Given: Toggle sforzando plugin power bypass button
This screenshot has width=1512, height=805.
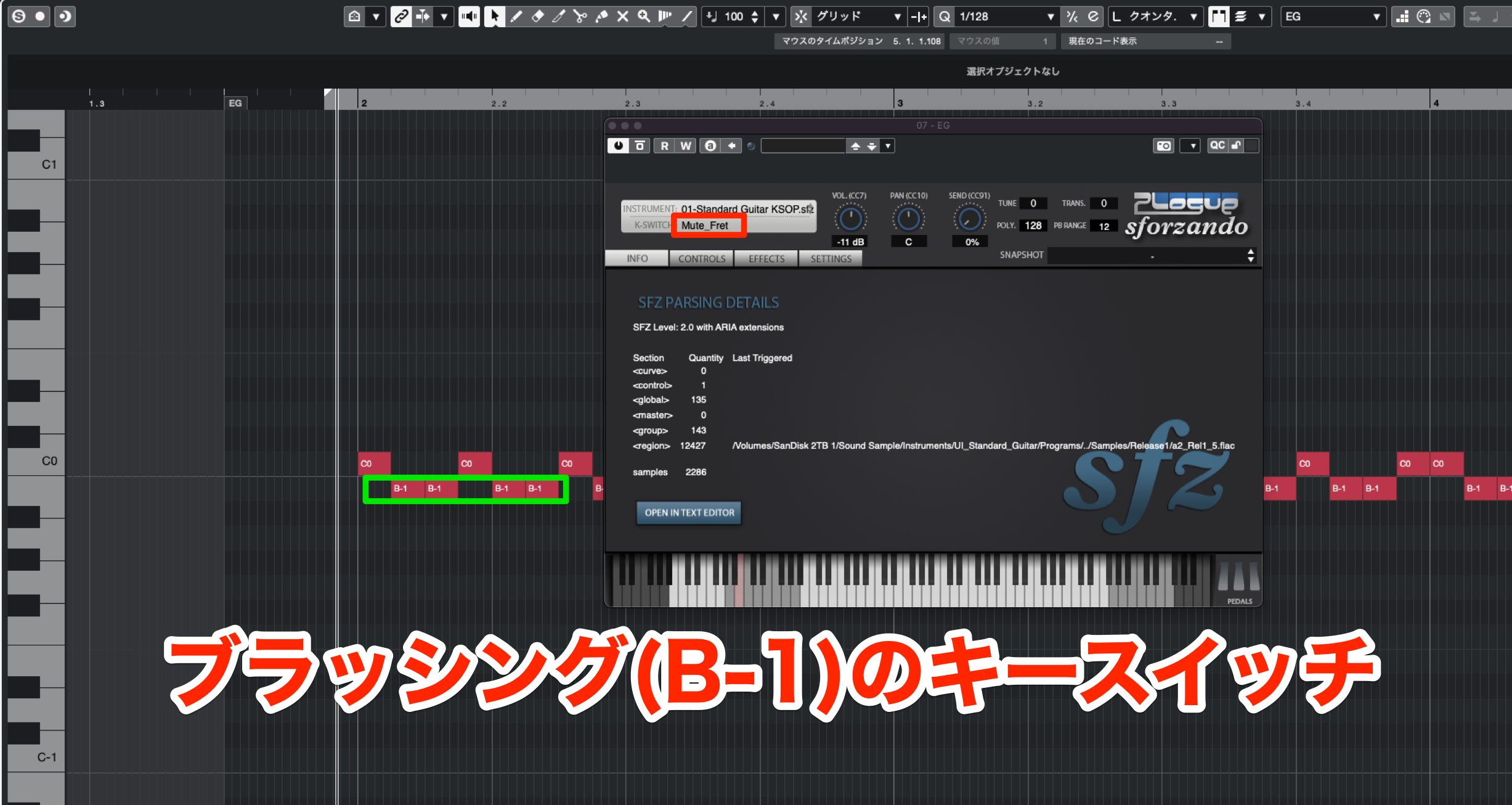Looking at the screenshot, I should [618, 145].
